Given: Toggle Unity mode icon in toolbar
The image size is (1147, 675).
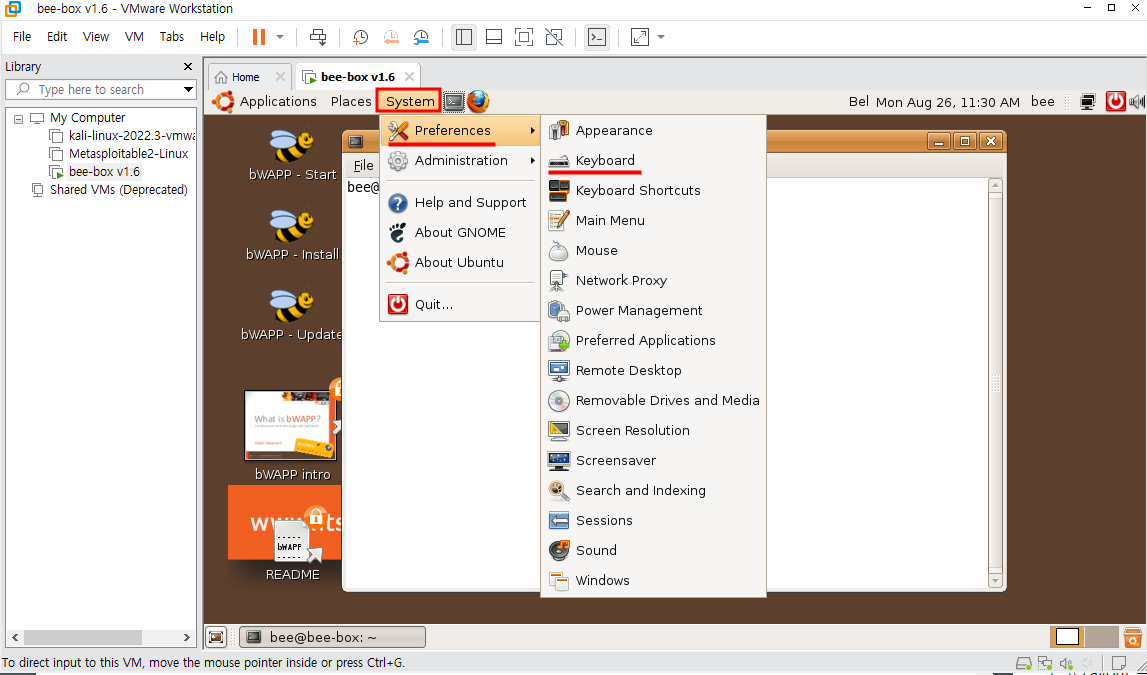Looking at the screenshot, I should (x=554, y=37).
